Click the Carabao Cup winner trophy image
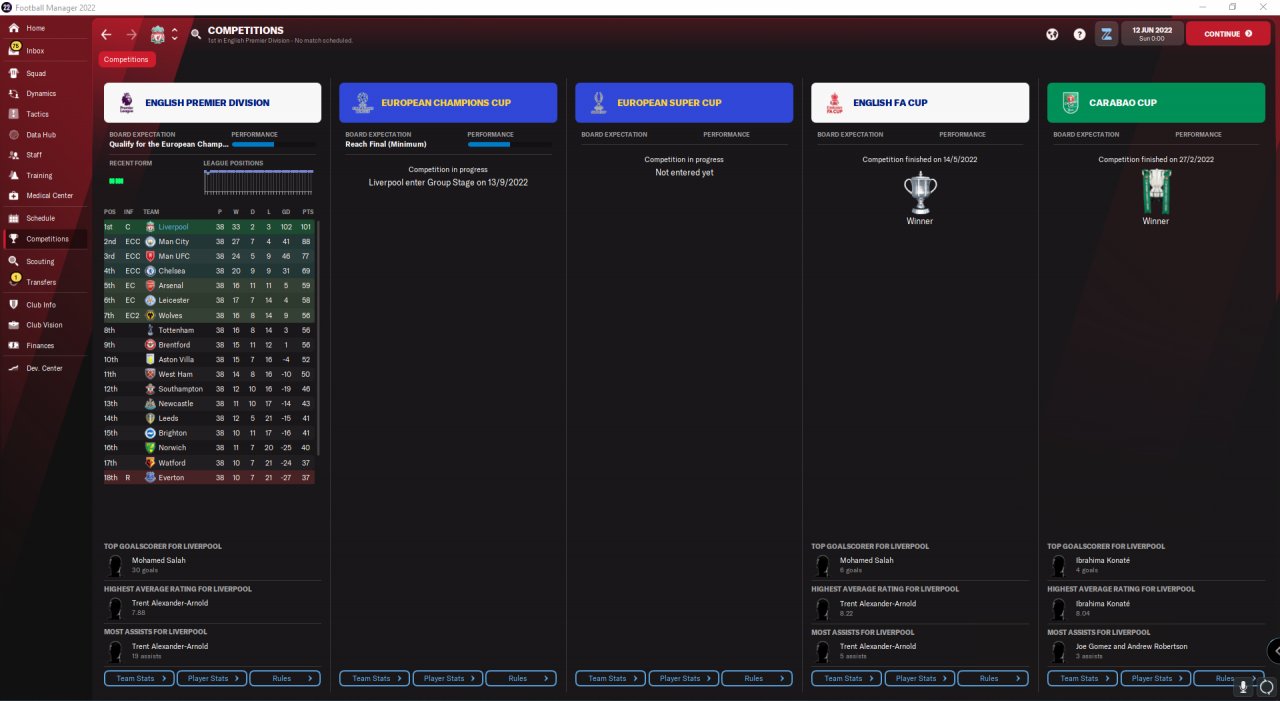The height and width of the screenshot is (701, 1280). [x=1156, y=191]
